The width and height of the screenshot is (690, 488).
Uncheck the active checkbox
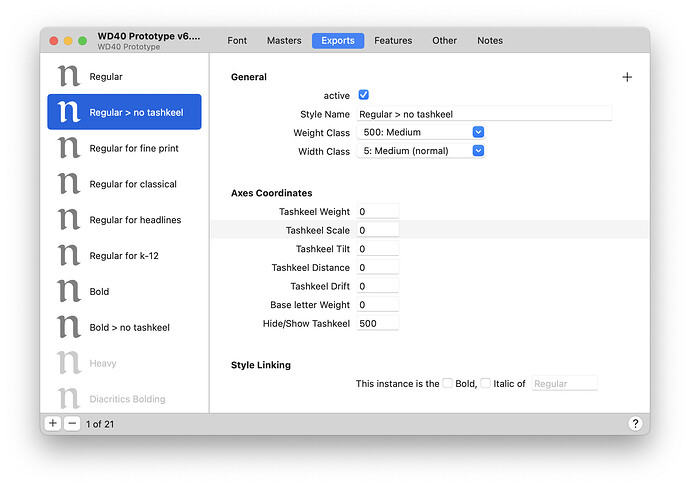point(364,95)
